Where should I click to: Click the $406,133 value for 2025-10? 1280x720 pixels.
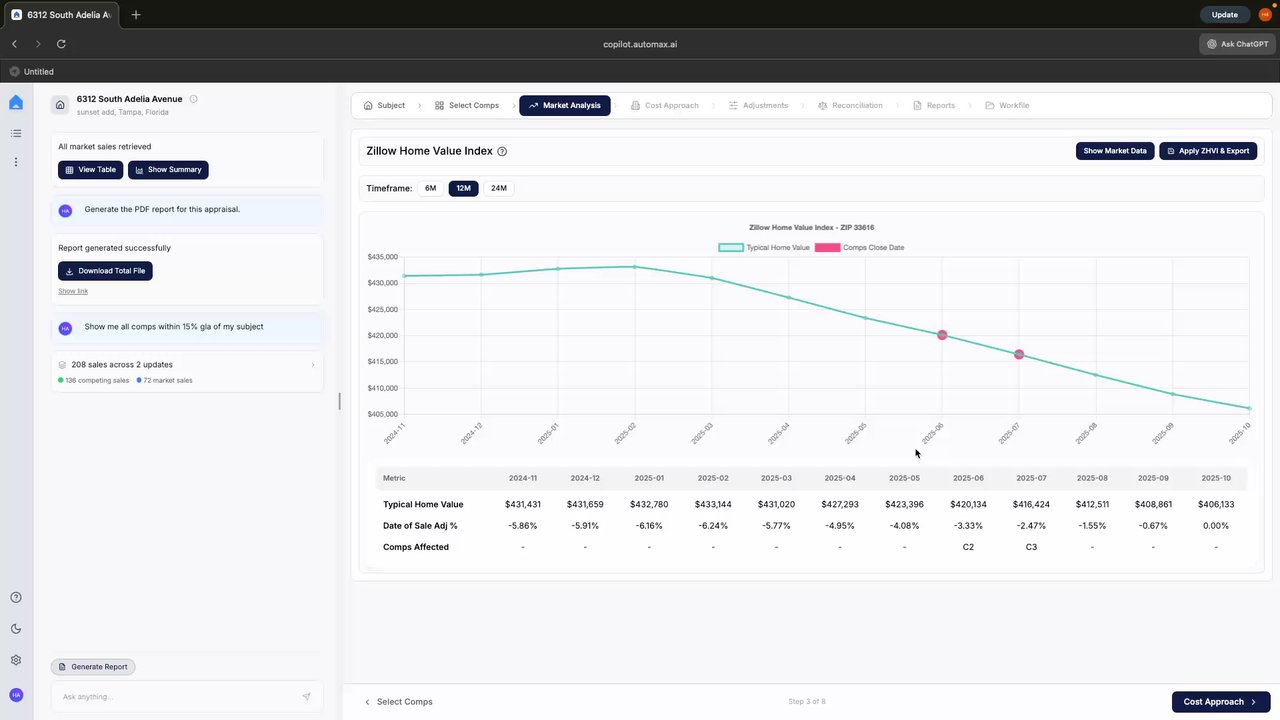(x=1216, y=505)
